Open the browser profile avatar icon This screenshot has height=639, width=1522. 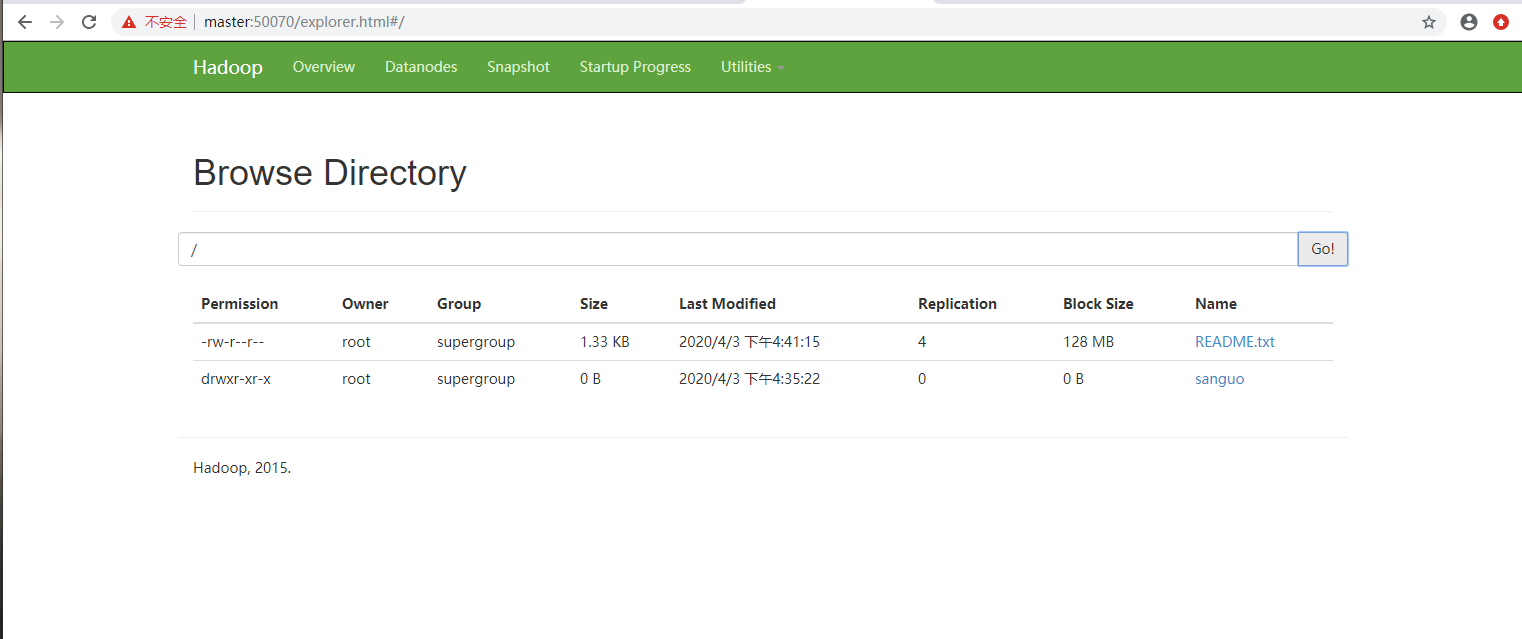point(1469,22)
